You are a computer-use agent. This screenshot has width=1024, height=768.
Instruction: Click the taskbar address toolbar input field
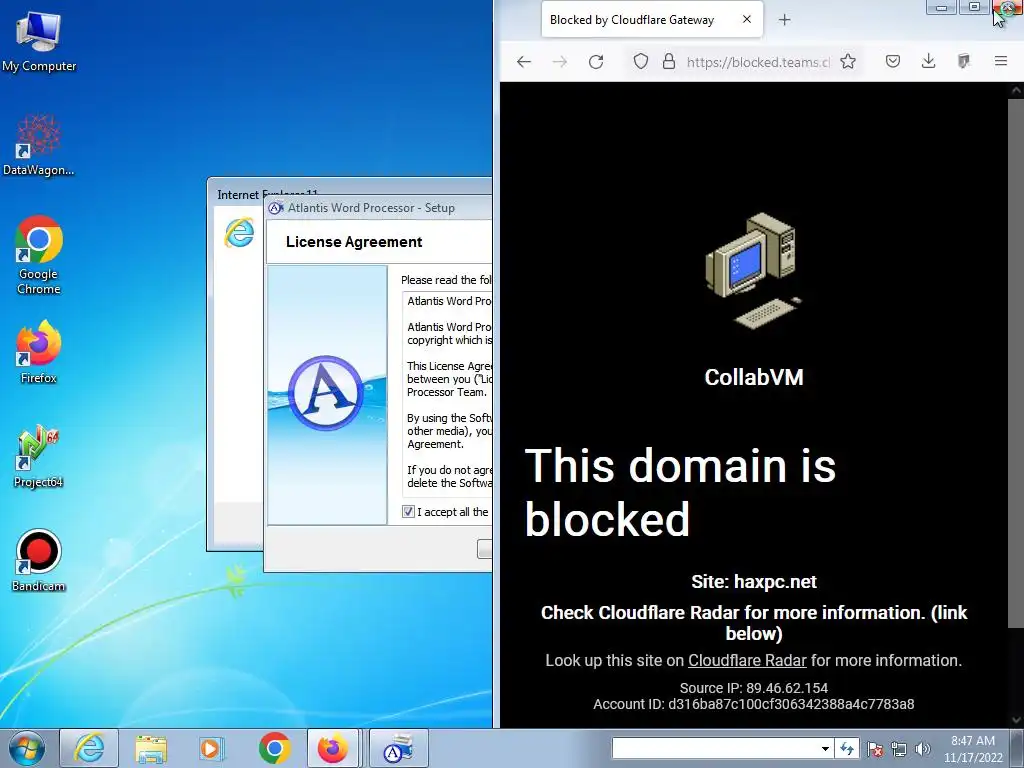715,748
